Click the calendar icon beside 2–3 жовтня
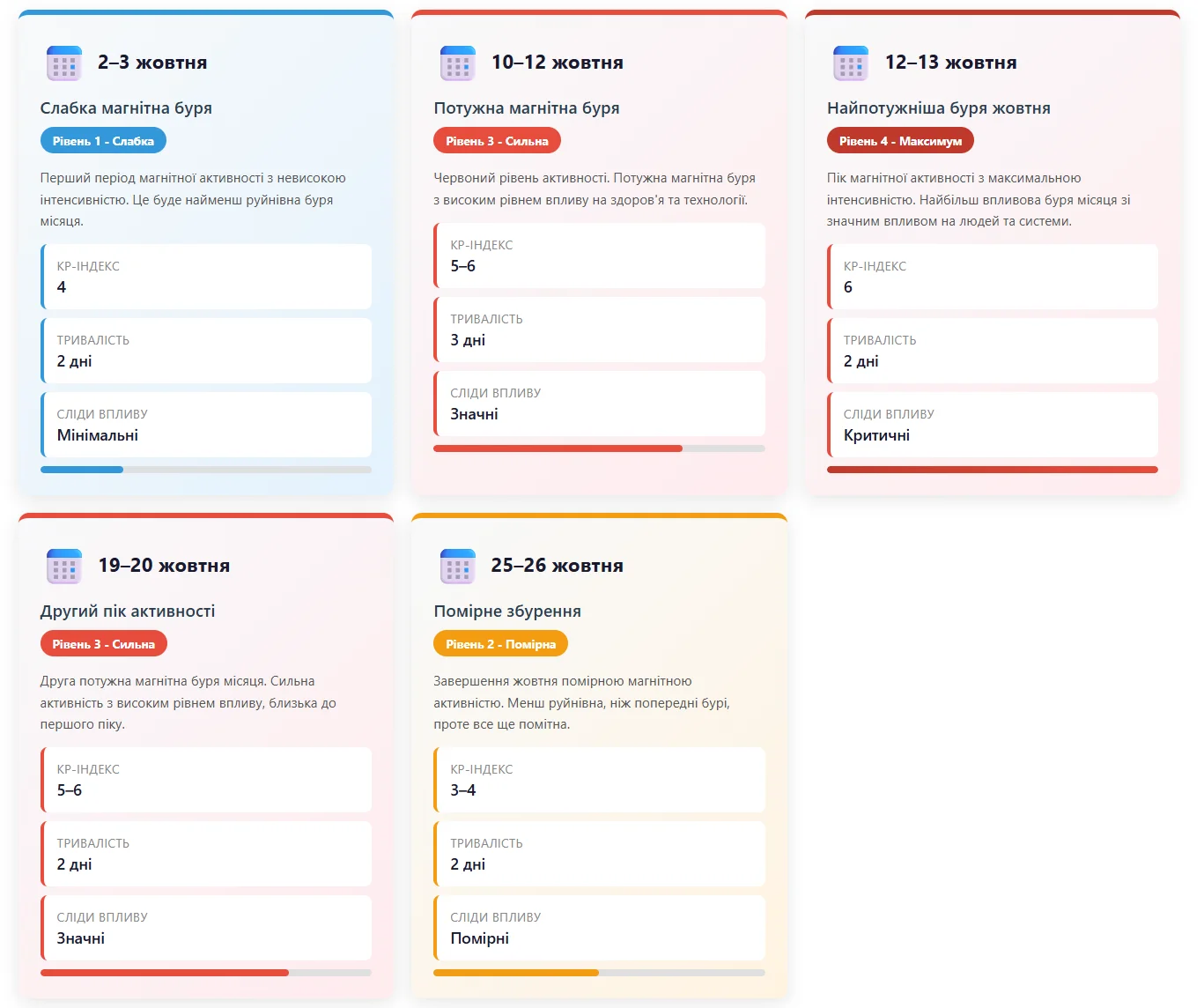Screen dimensions: 1204x1008 64,63
